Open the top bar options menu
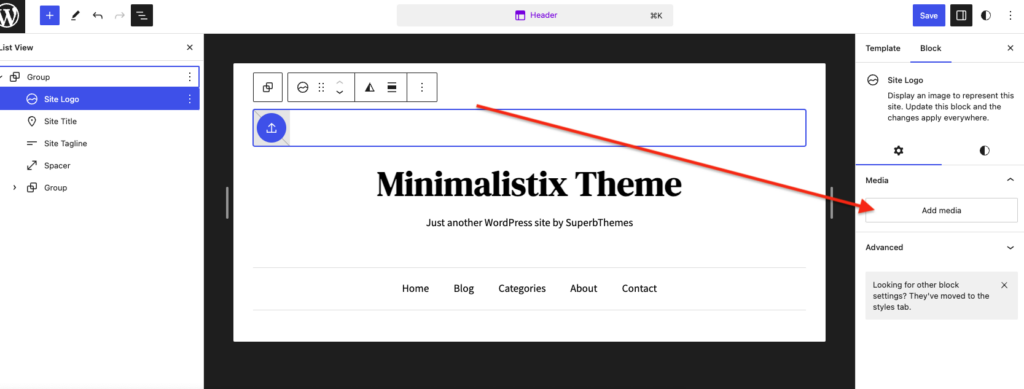 [x=1010, y=16]
